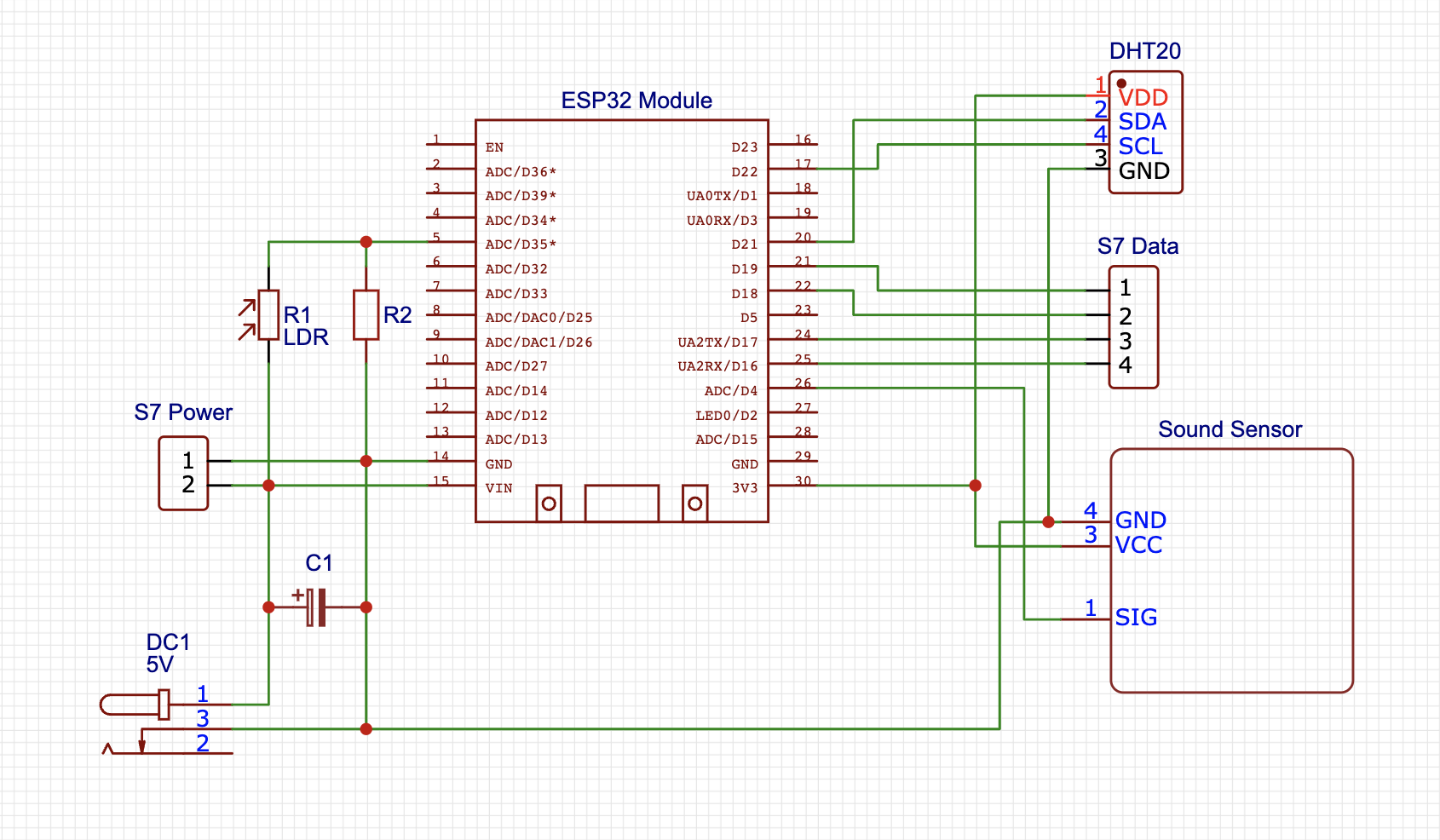This screenshot has height=840, width=1440.
Task: Click the ADC/D27 pin label
Action: (516, 366)
